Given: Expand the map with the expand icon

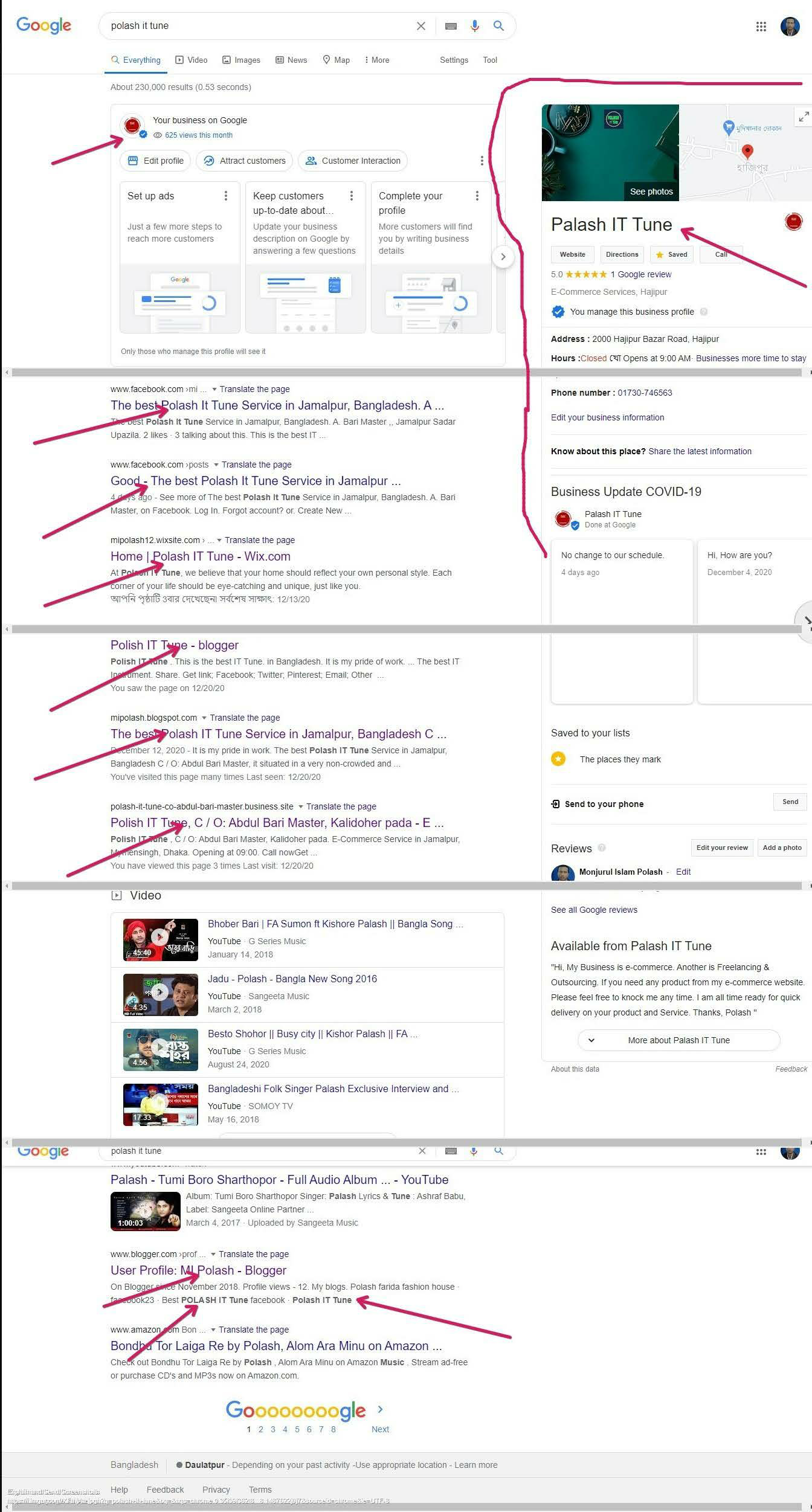Looking at the screenshot, I should 803,117.
